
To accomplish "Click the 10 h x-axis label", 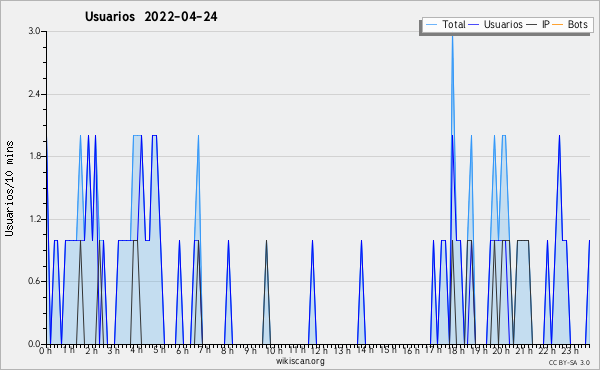I will tap(274, 350).
